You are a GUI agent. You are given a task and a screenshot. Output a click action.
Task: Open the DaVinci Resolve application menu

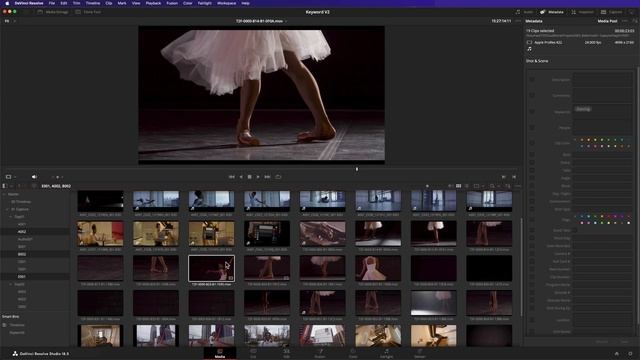pos(29,3)
